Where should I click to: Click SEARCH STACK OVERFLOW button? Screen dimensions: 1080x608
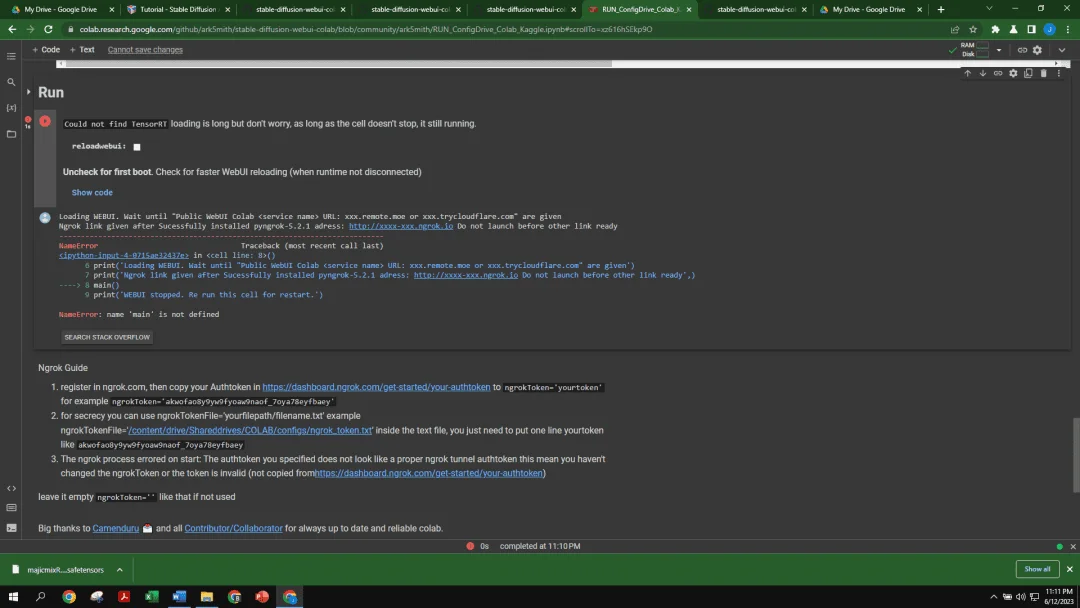point(107,337)
